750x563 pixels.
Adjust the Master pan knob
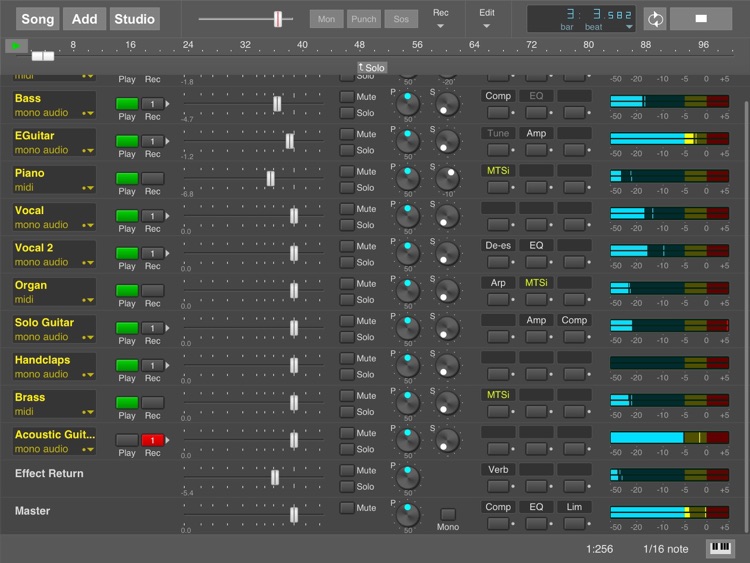(x=408, y=515)
